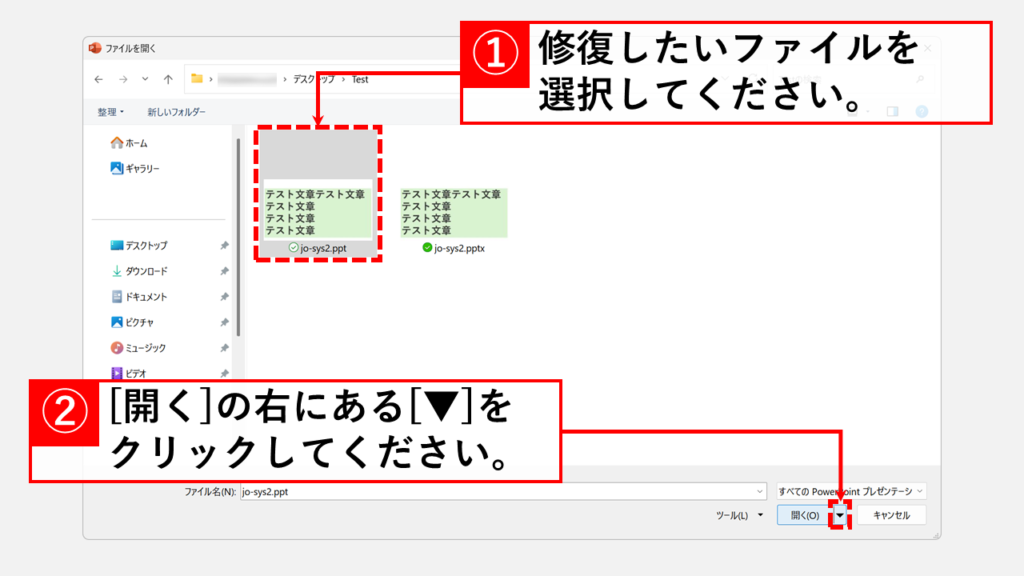Select ダウンロード in the navigation pane

pyautogui.click(x=139, y=271)
